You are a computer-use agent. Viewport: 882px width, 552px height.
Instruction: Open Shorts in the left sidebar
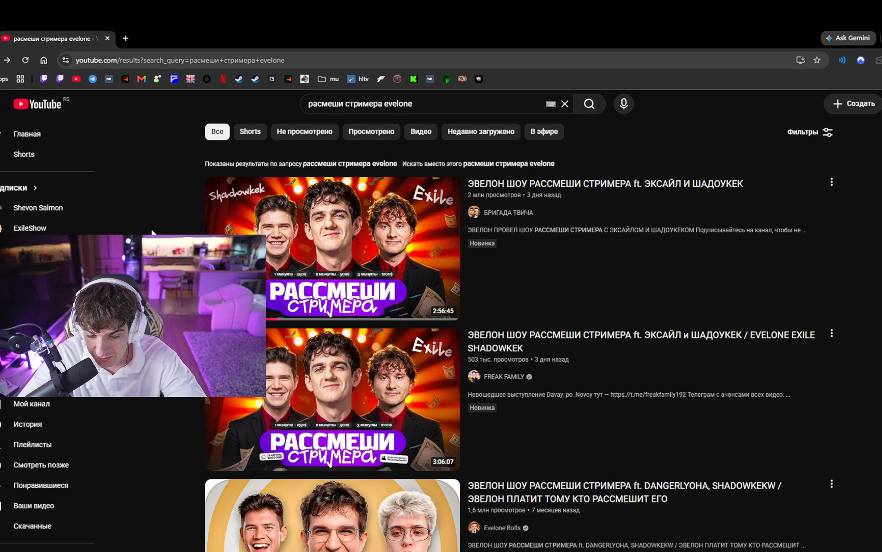24,154
